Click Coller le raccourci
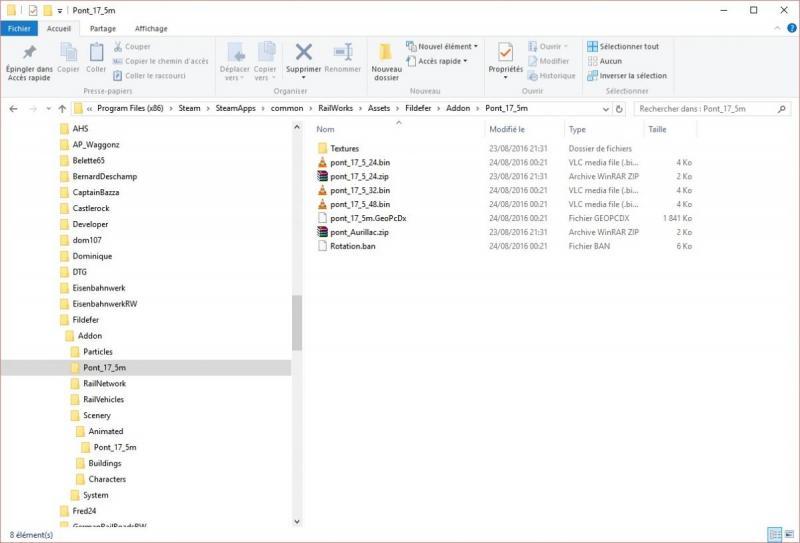Viewport: 800px width, 543px height. tap(149, 76)
